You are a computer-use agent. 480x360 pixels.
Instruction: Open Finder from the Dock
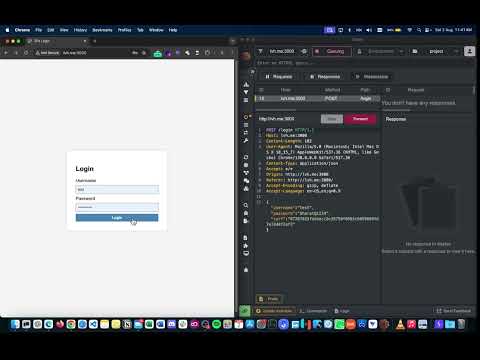tap(15, 324)
